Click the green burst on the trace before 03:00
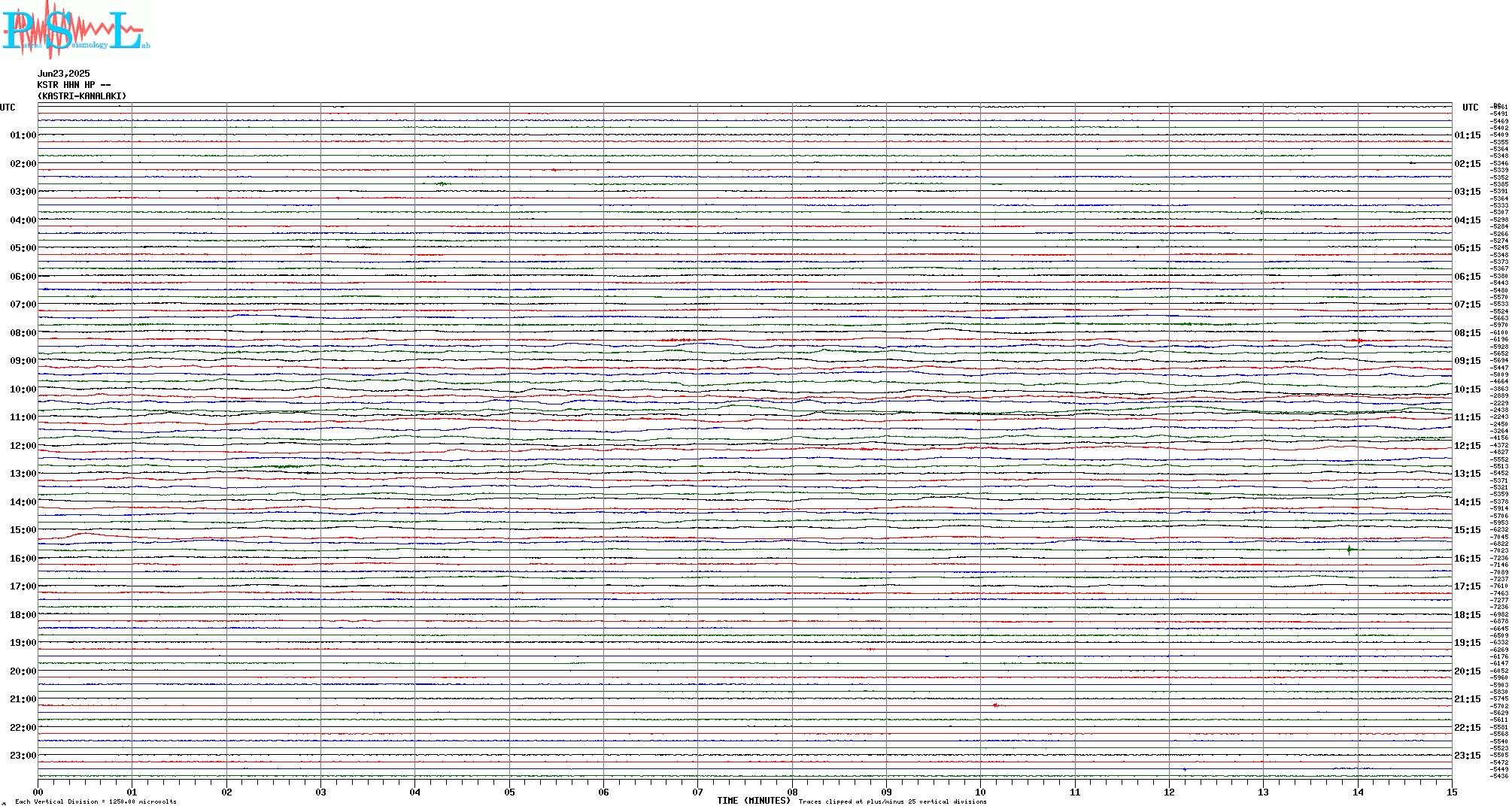1512x812 pixels. click(x=442, y=183)
